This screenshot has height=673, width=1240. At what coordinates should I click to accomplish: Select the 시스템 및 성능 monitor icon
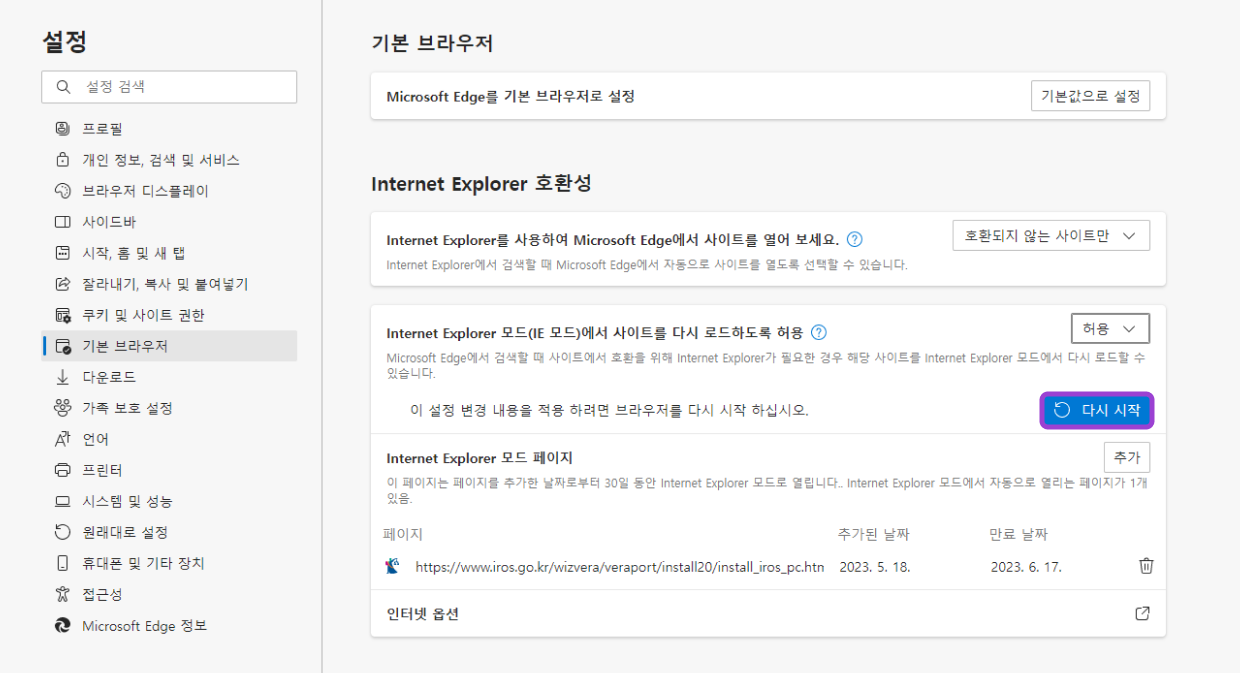click(61, 500)
